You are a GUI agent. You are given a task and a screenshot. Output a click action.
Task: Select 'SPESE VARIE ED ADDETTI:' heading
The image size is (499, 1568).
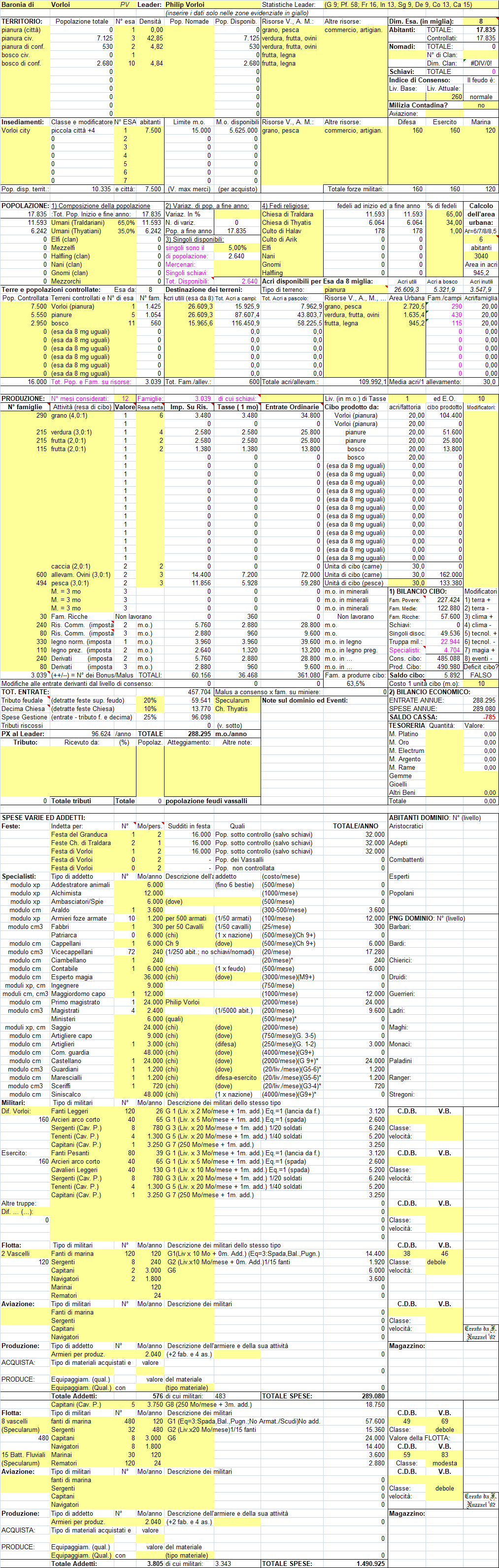43,818
